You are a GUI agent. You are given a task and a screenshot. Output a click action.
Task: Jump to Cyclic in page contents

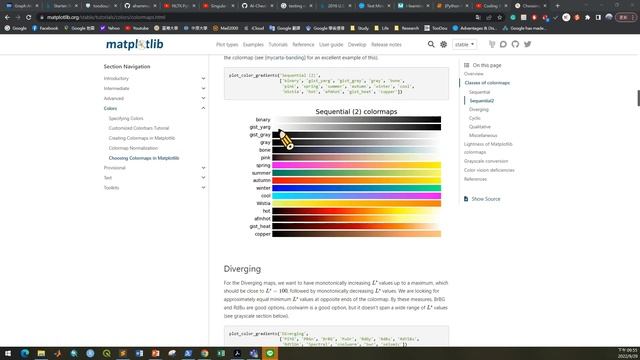pyautogui.click(x=475, y=118)
